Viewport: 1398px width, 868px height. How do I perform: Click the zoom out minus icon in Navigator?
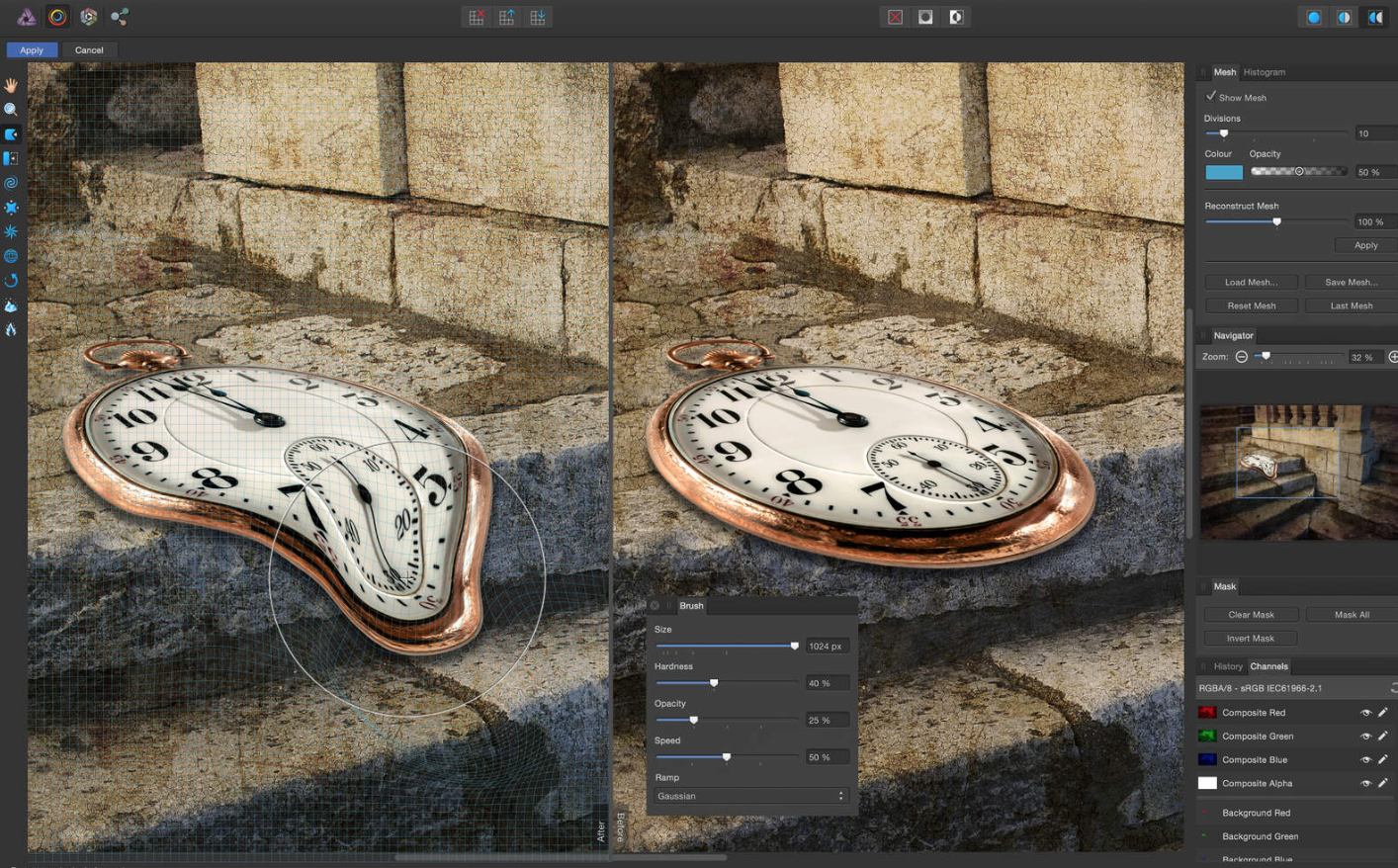point(1242,357)
